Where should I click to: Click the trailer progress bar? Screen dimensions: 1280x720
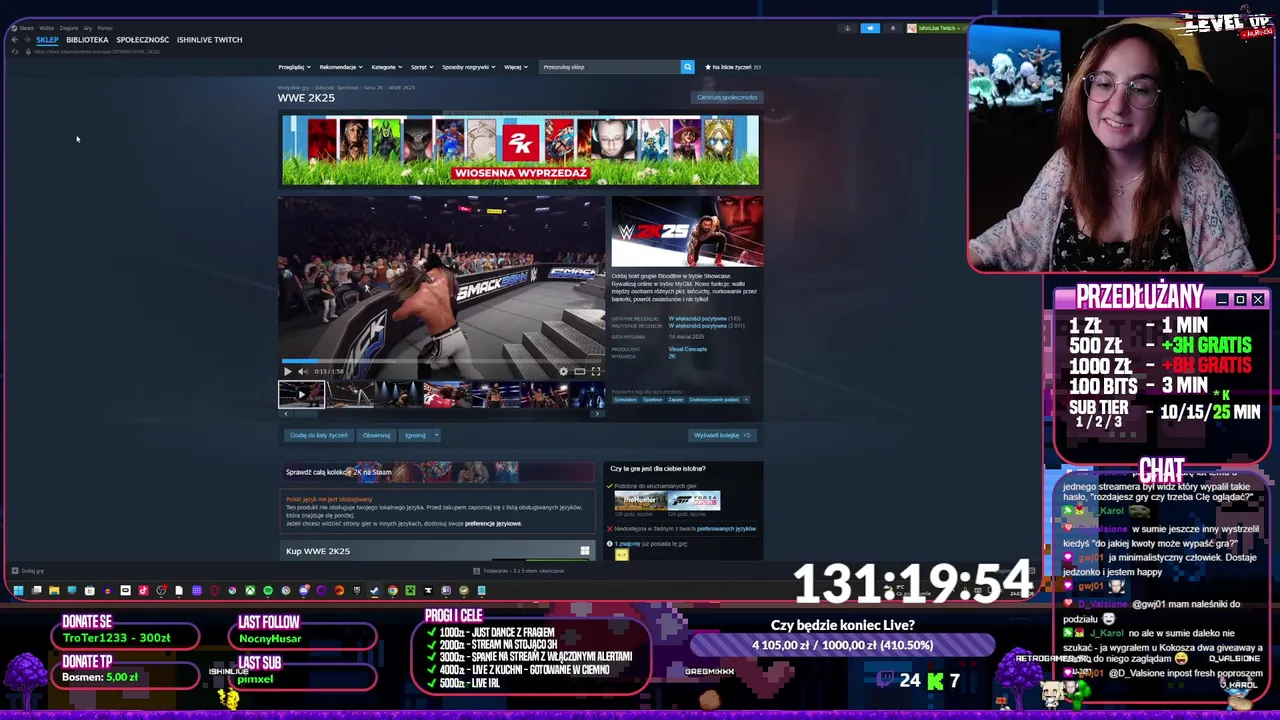(441, 361)
